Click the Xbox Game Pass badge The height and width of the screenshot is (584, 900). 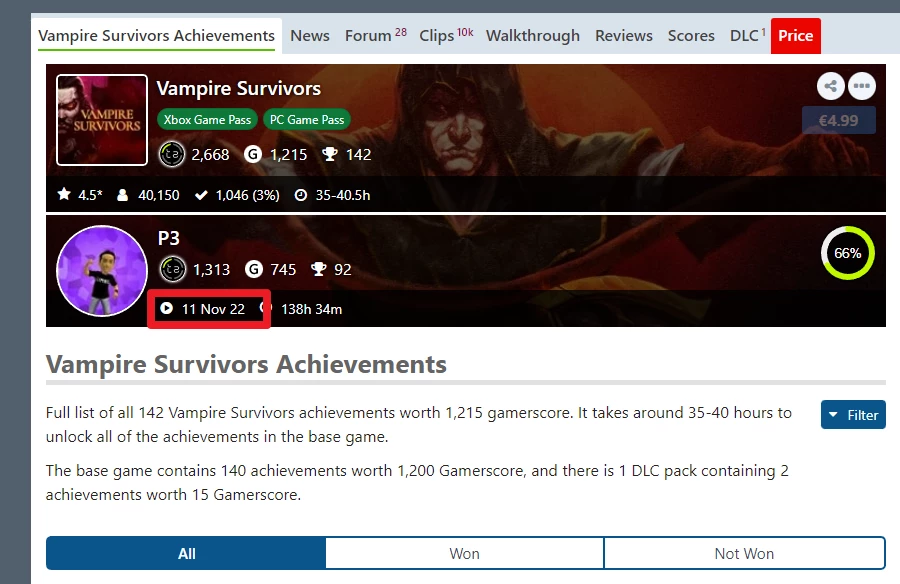[206, 119]
